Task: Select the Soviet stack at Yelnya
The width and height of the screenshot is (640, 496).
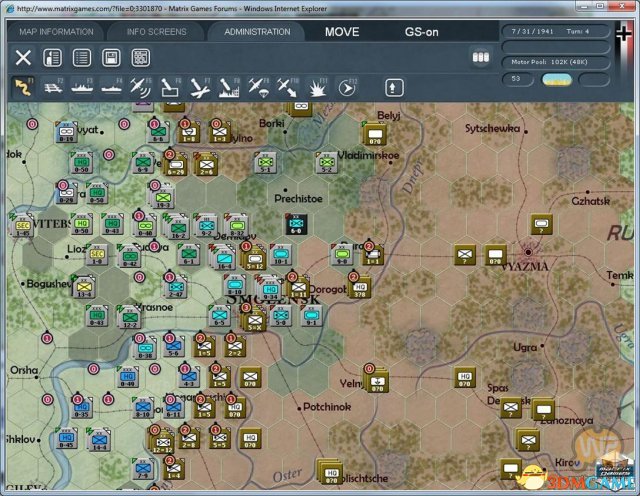Action: (376, 381)
